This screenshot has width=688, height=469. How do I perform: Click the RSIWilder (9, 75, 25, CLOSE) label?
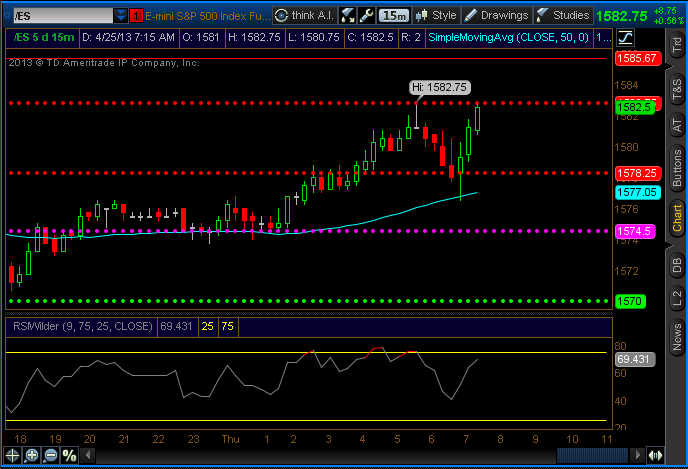(x=82, y=326)
